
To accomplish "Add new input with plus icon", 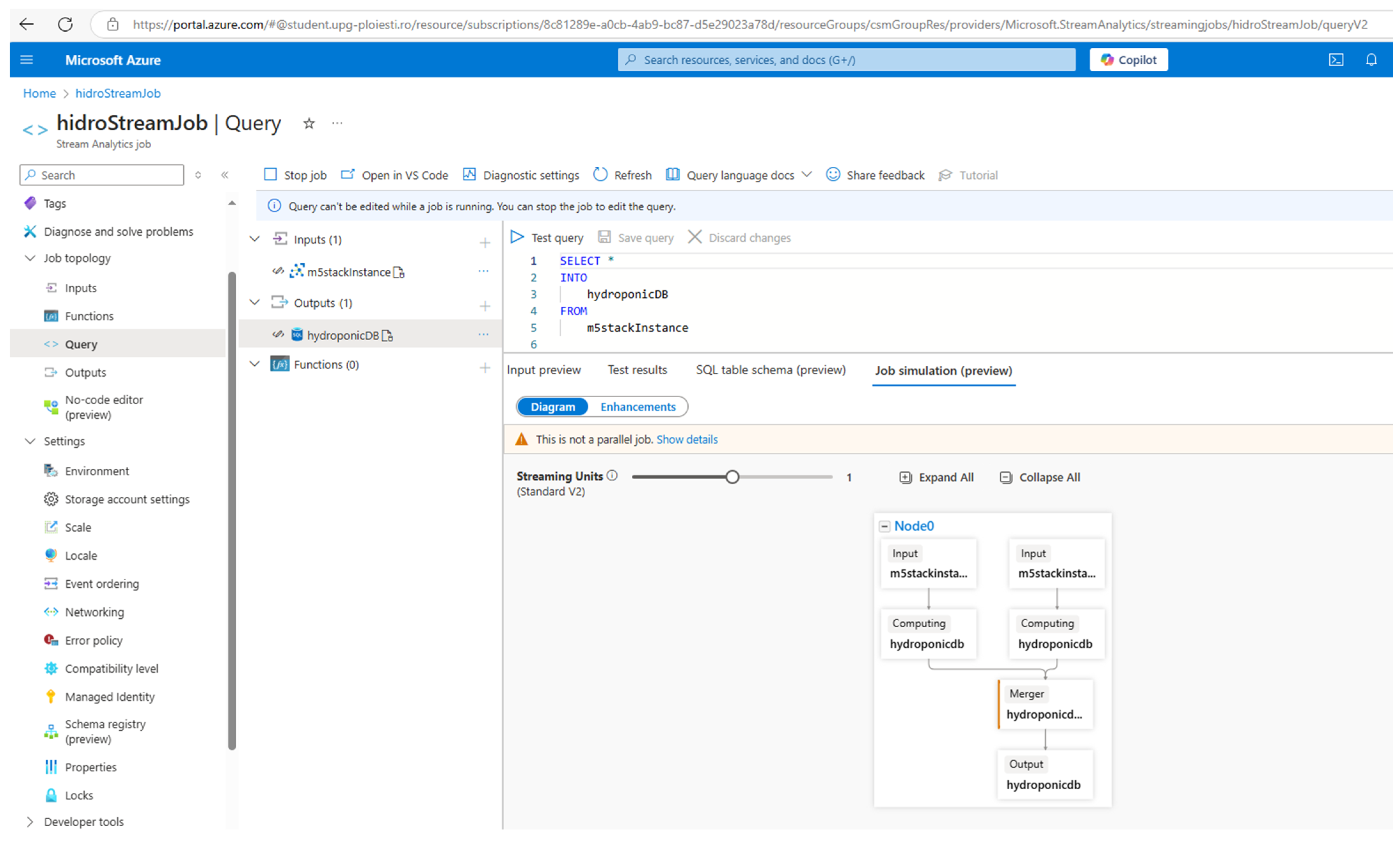I will pos(485,243).
